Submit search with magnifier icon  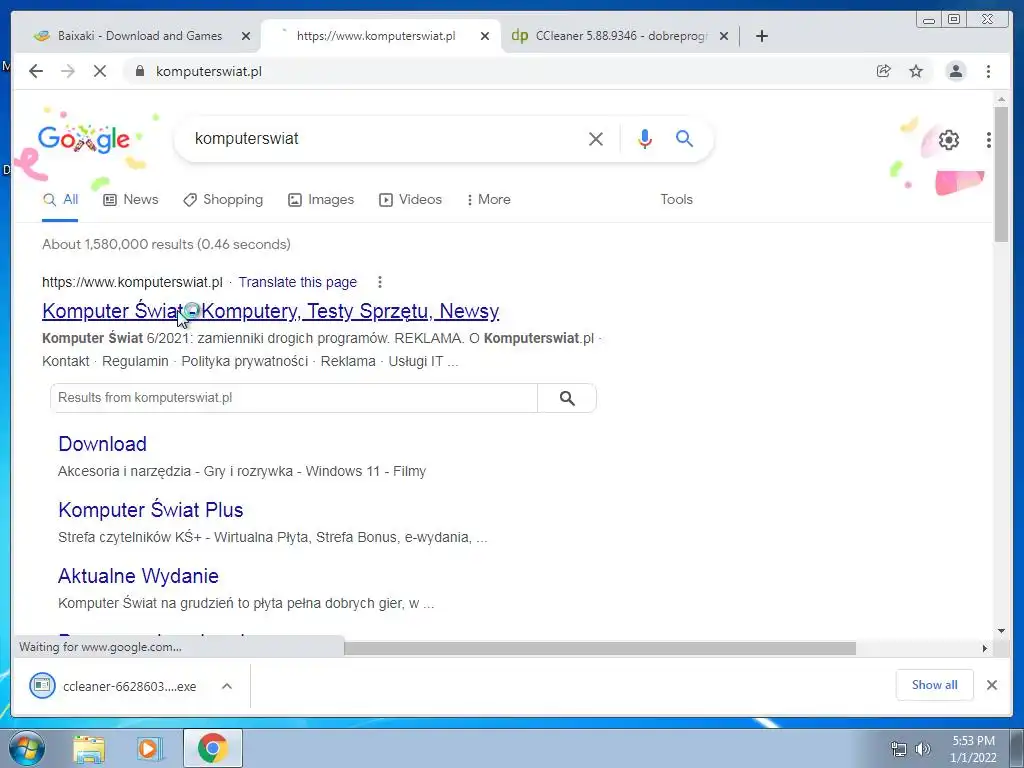click(684, 138)
